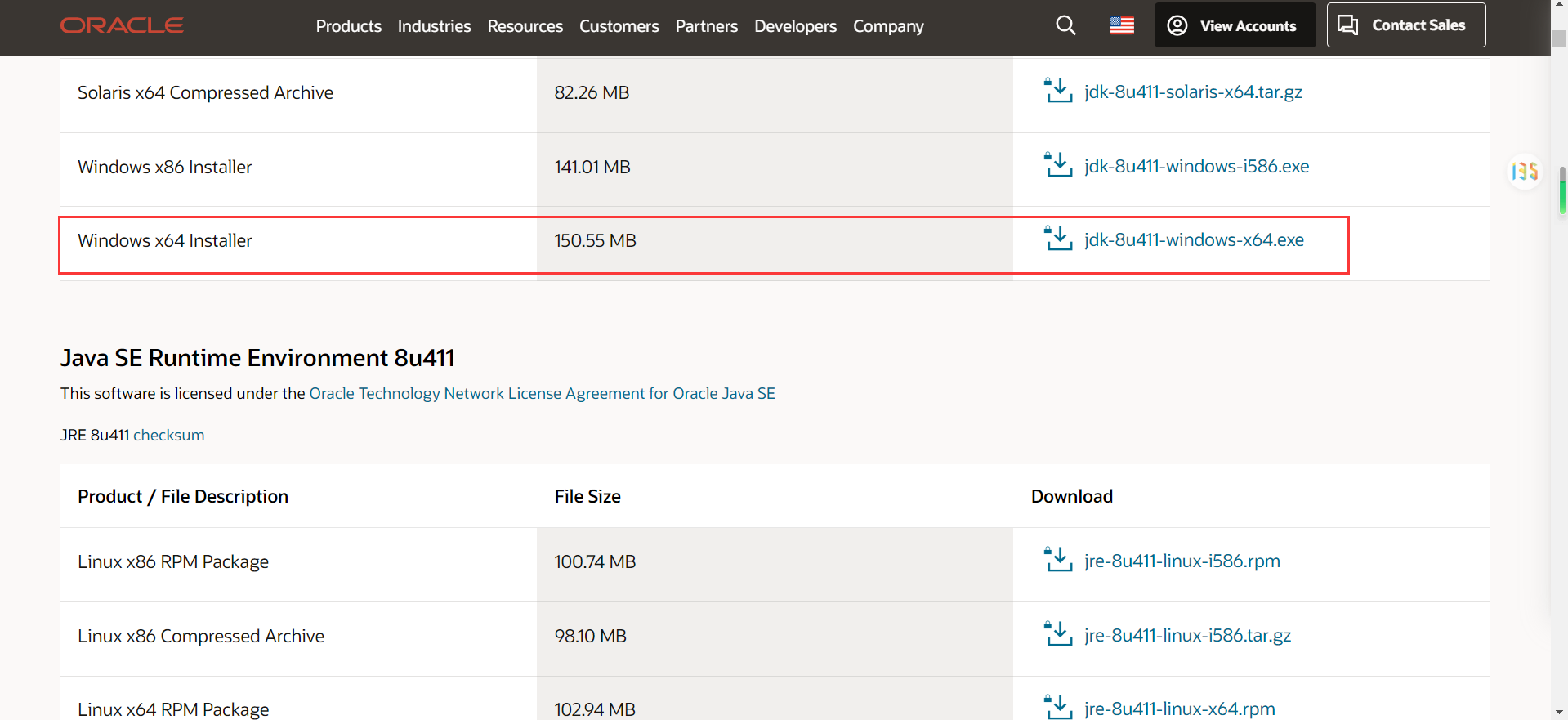
Task: Expand the Company menu
Action: [x=888, y=26]
